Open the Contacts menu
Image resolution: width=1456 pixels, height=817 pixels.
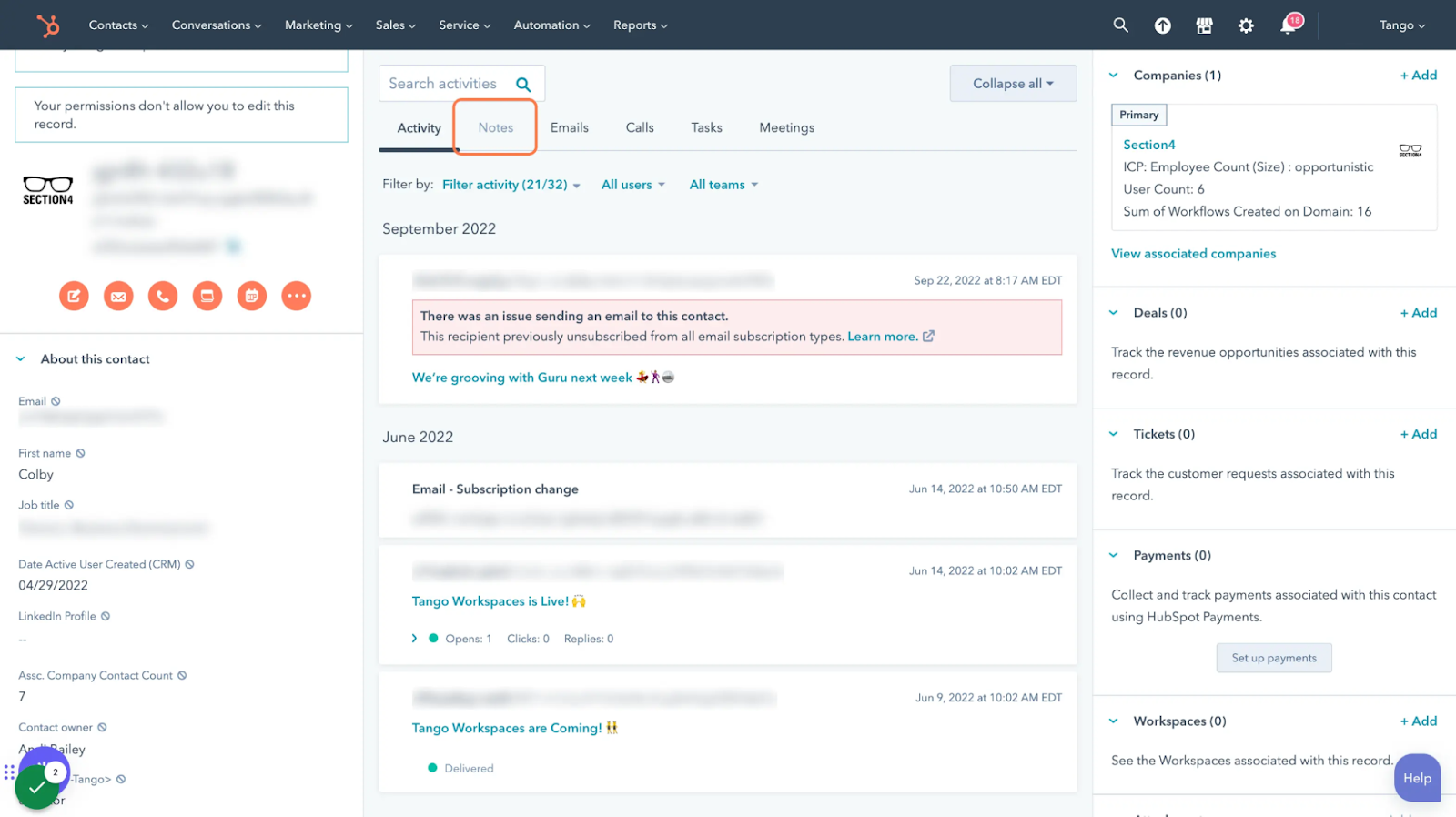coord(118,25)
